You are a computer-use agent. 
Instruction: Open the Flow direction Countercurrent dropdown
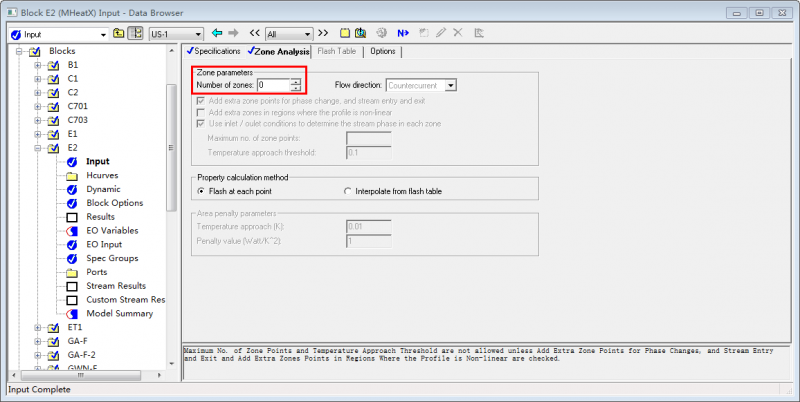(x=451, y=86)
